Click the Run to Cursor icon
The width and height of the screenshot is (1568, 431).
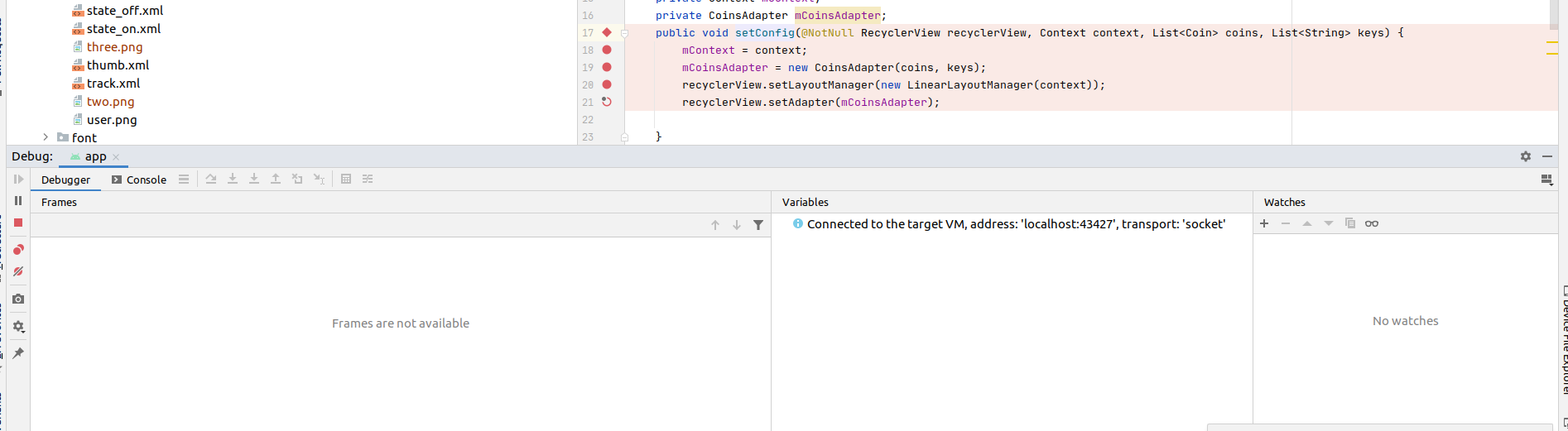319,179
